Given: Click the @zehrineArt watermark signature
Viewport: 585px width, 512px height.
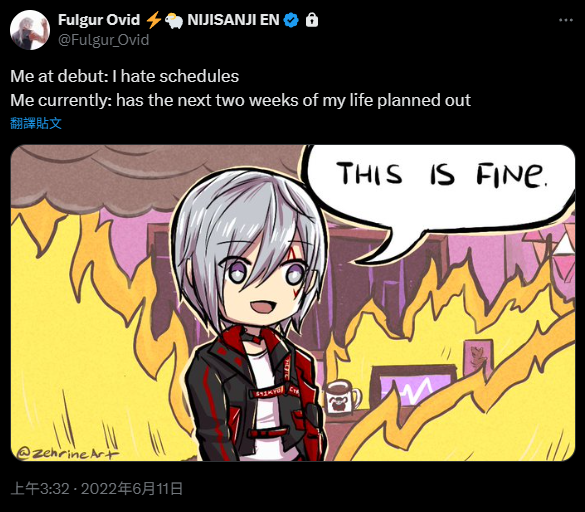Looking at the screenshot, I should click(x=68, y=453).
